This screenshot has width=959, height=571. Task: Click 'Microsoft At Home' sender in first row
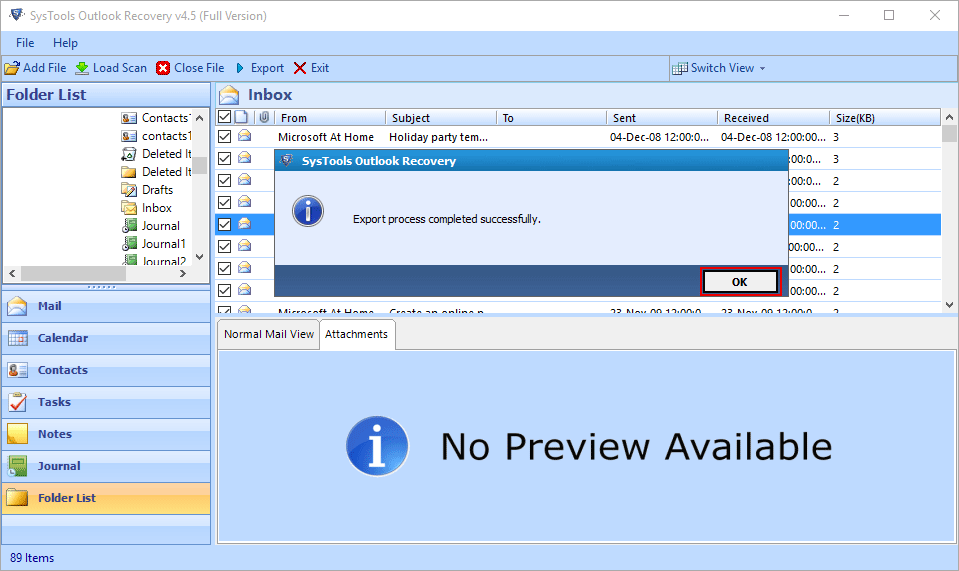point(326,137)
